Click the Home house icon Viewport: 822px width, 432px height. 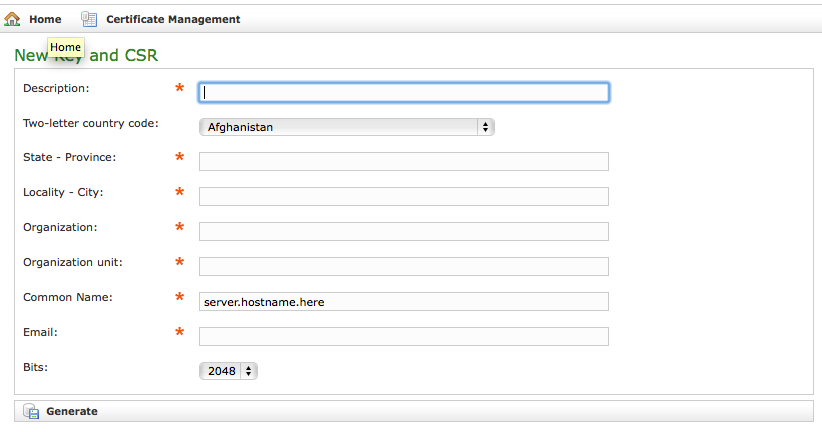pos(12,19)
